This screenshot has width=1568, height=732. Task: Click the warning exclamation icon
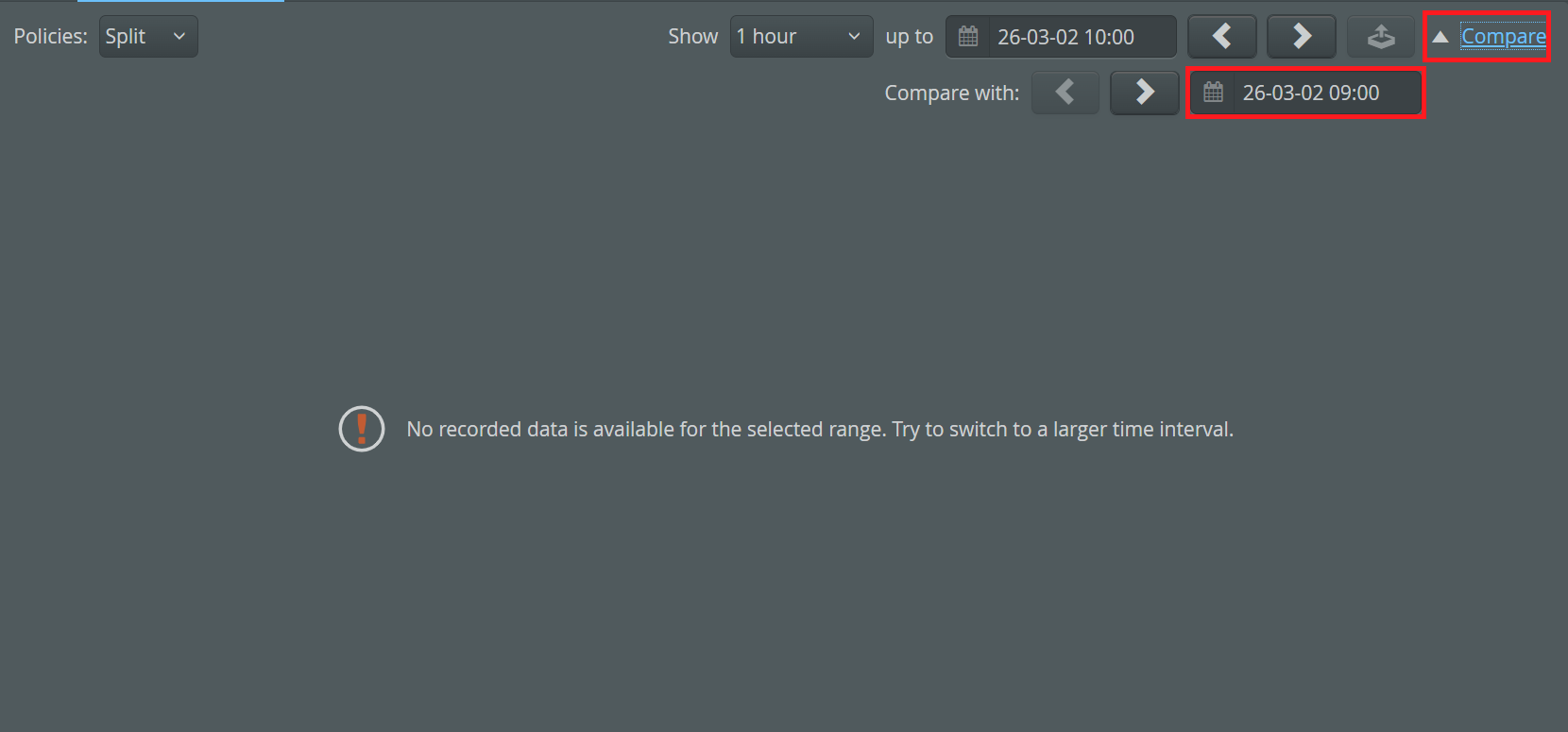click(362, 429)
